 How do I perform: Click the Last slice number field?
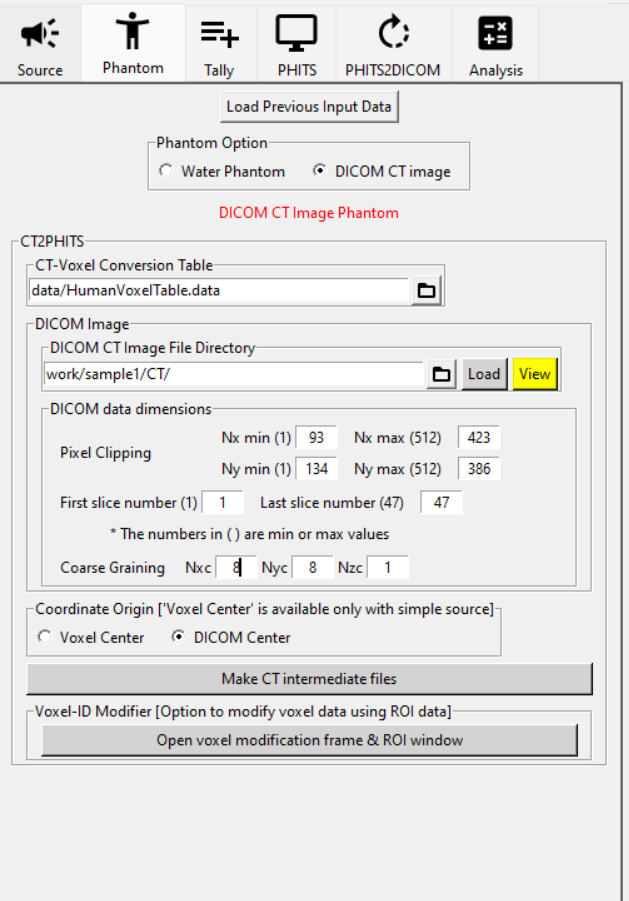pos(441,503)
